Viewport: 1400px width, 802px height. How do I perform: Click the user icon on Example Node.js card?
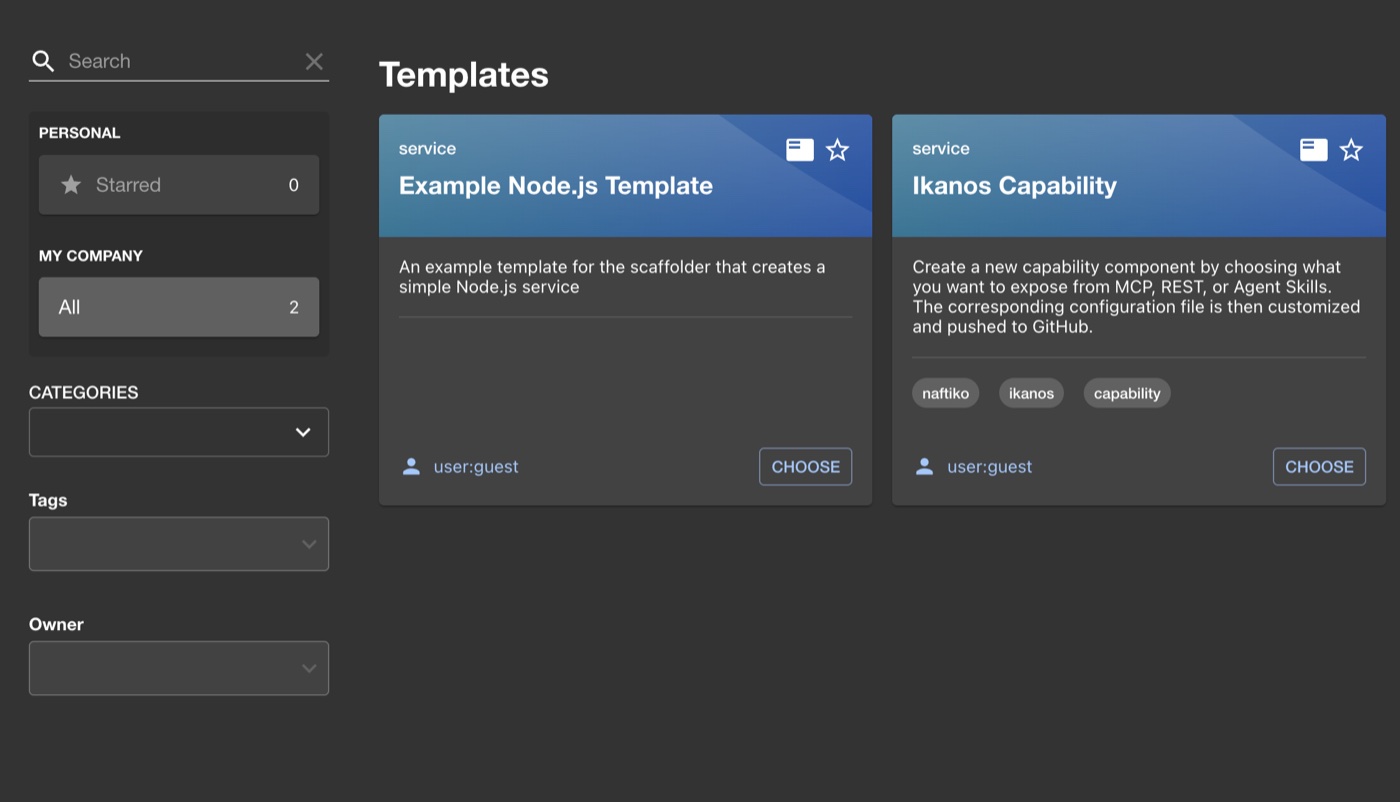coord(411,467)
